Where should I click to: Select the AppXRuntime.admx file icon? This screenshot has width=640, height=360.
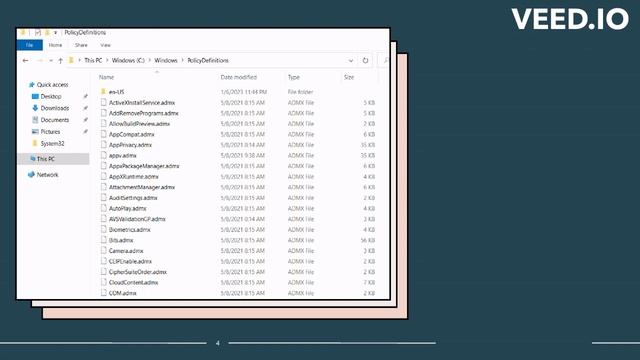pos(104,177)
